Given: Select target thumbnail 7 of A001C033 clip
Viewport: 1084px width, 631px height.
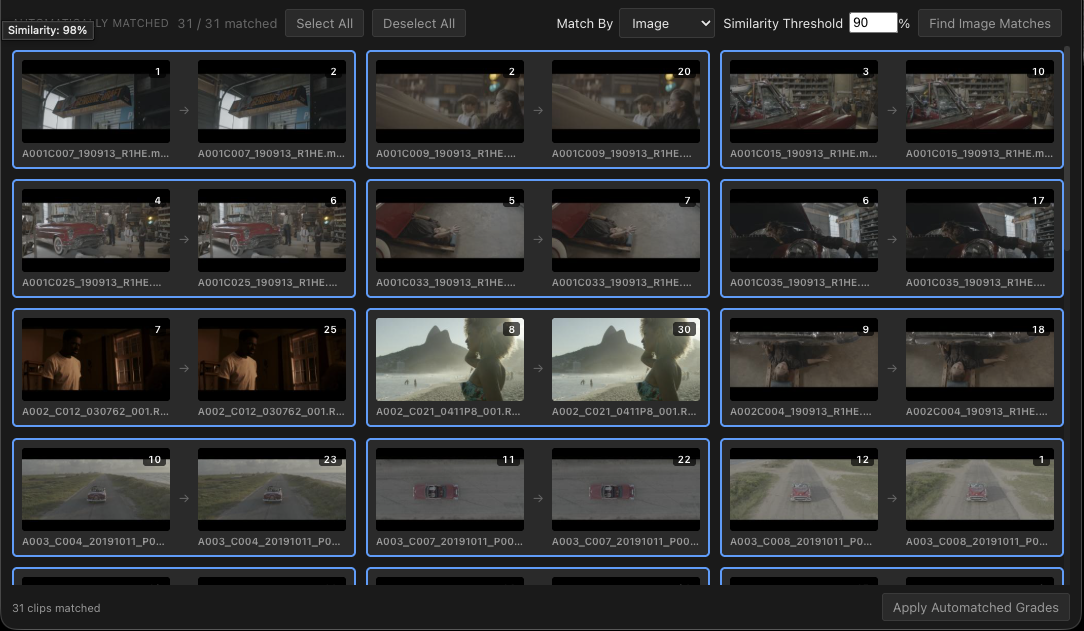Looking at the screenshot, I should pos(626,231).
